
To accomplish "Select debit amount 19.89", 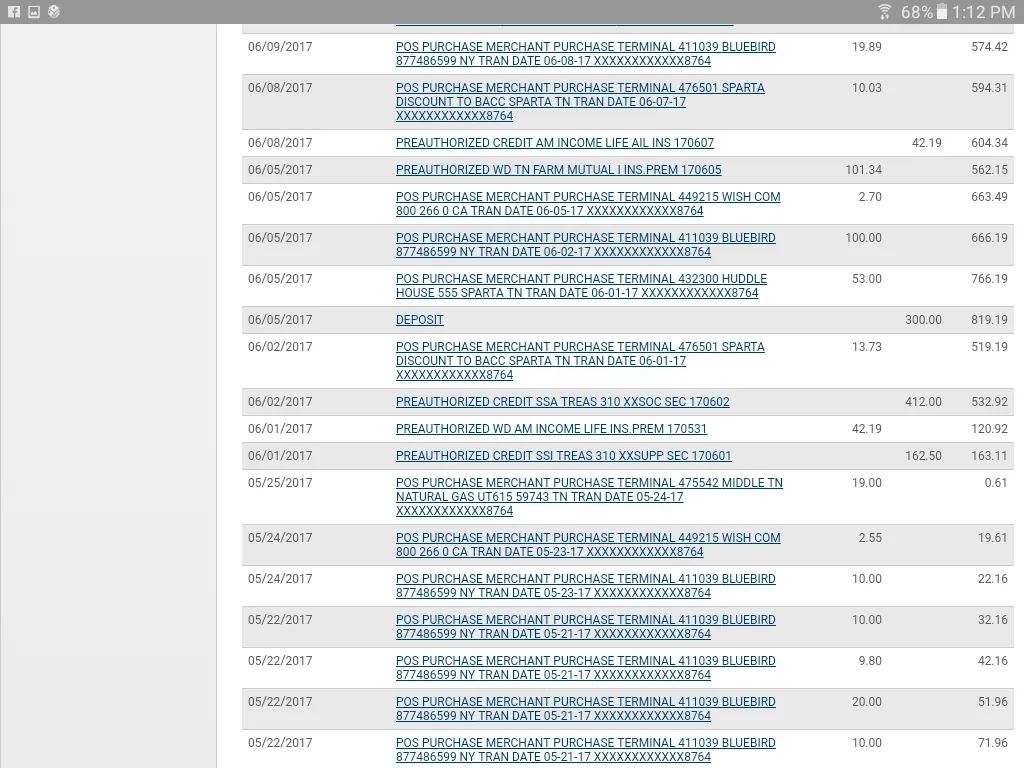I will click(x=867, y=47).
